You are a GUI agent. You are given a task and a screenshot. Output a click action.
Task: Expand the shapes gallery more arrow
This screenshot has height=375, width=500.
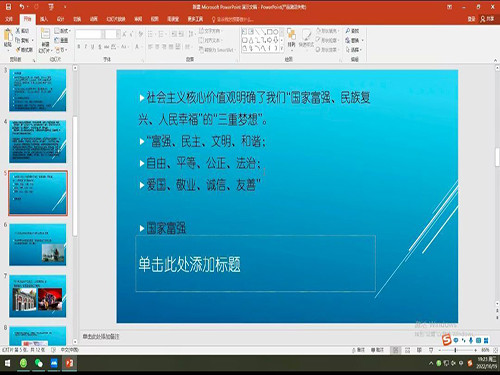tap(282, 49)
